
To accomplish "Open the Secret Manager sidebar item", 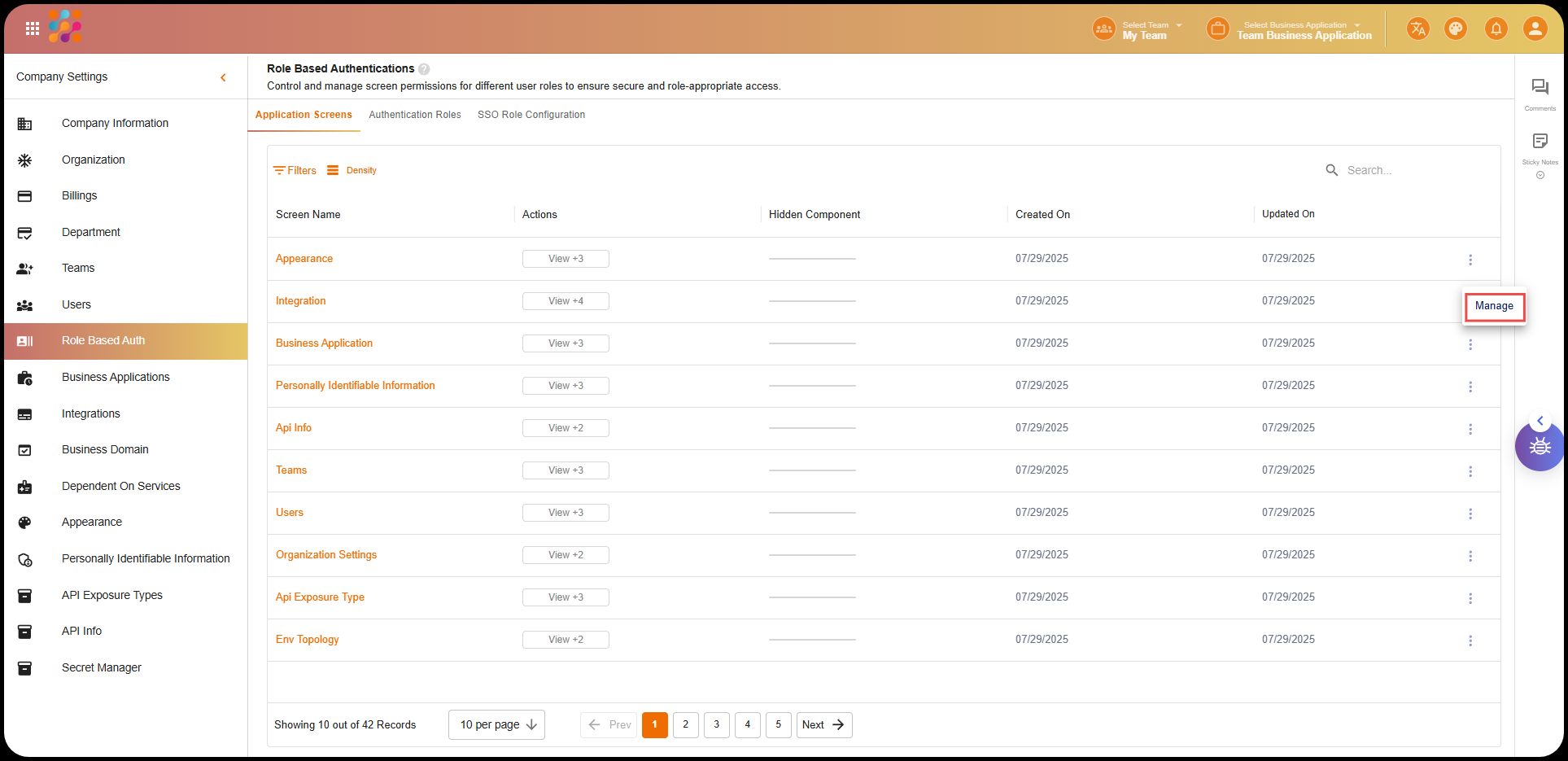I will tap(102, 667).
